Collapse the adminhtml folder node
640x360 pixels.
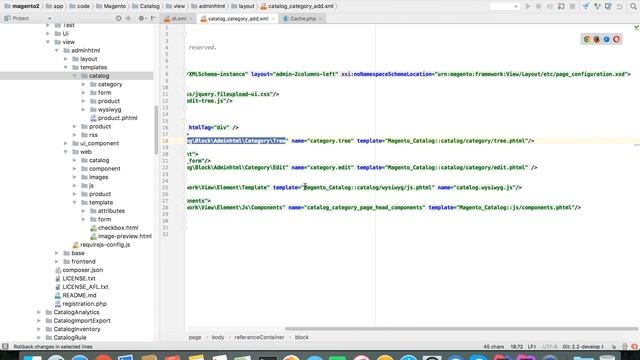point(57,51)
